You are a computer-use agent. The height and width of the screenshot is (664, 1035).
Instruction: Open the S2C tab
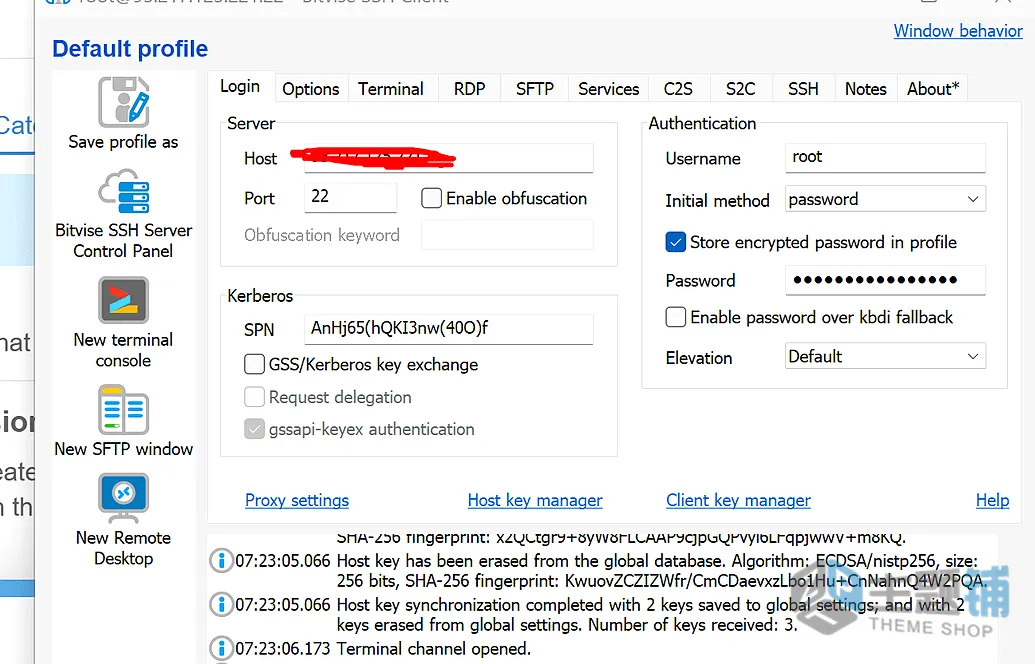pos(741,89)
